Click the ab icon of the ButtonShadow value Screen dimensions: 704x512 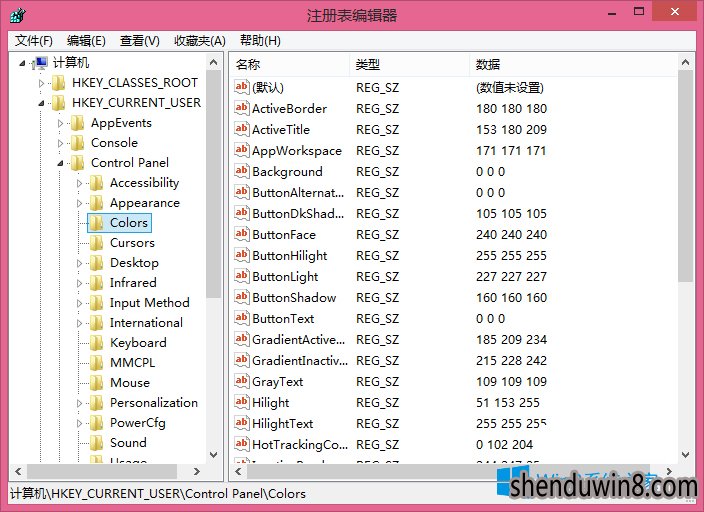click(242, 297)
